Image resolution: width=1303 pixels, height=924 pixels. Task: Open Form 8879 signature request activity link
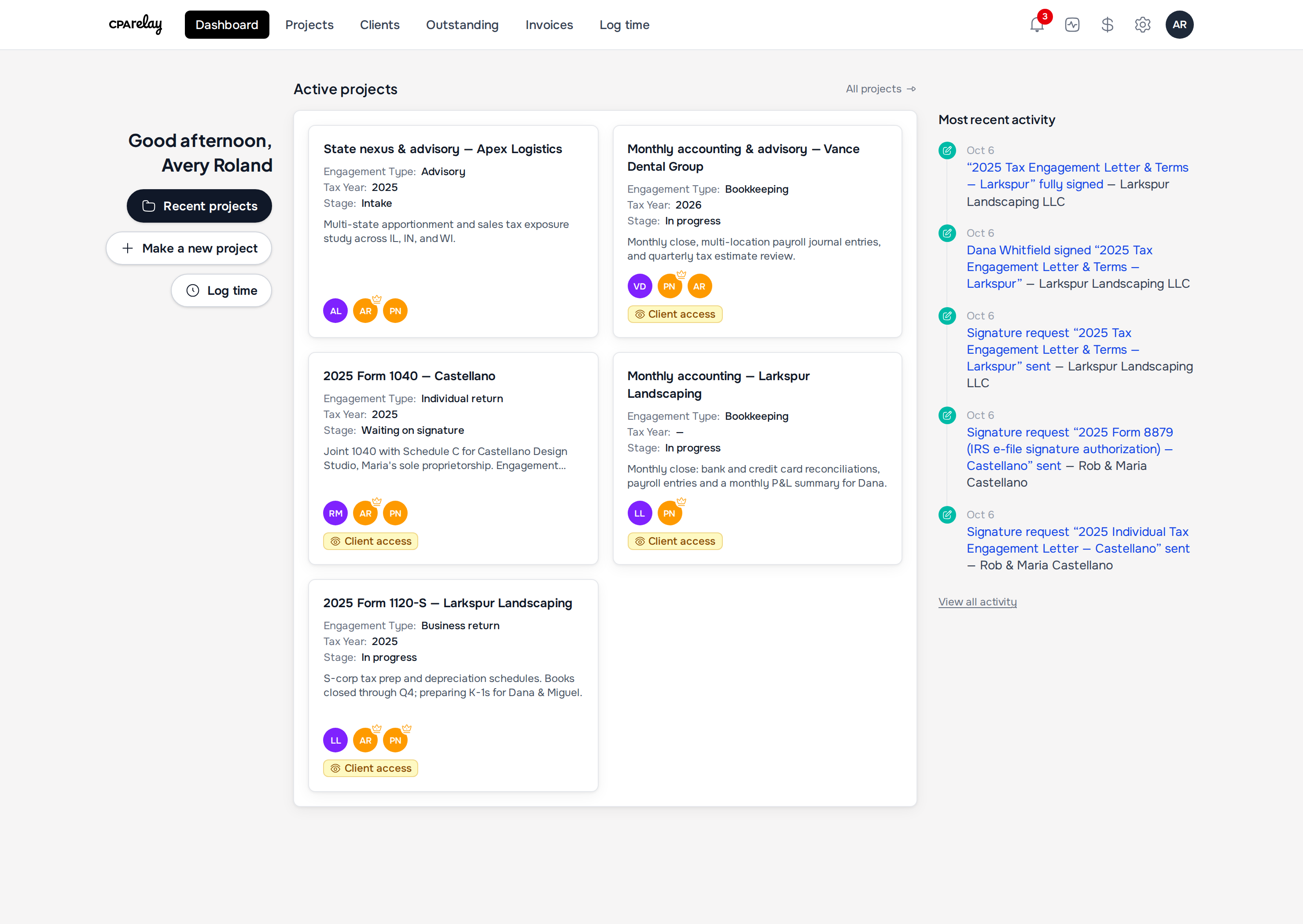point(1070,449)
